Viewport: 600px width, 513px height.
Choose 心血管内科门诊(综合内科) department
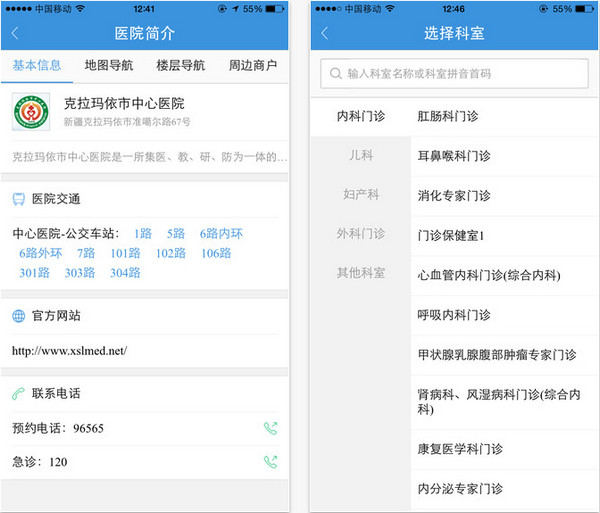[504, 275]
